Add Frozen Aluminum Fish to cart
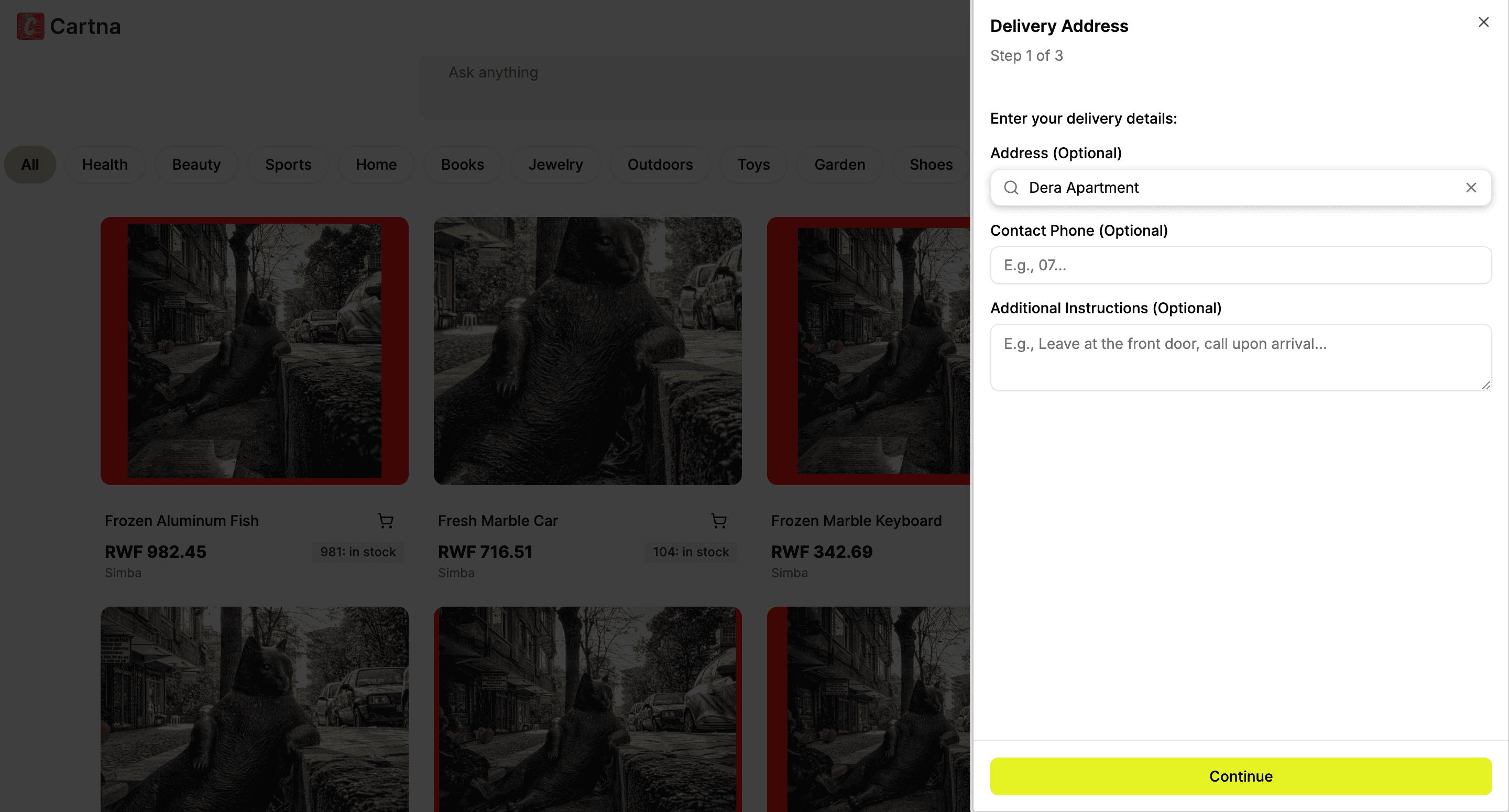 (x=386, y=521)
